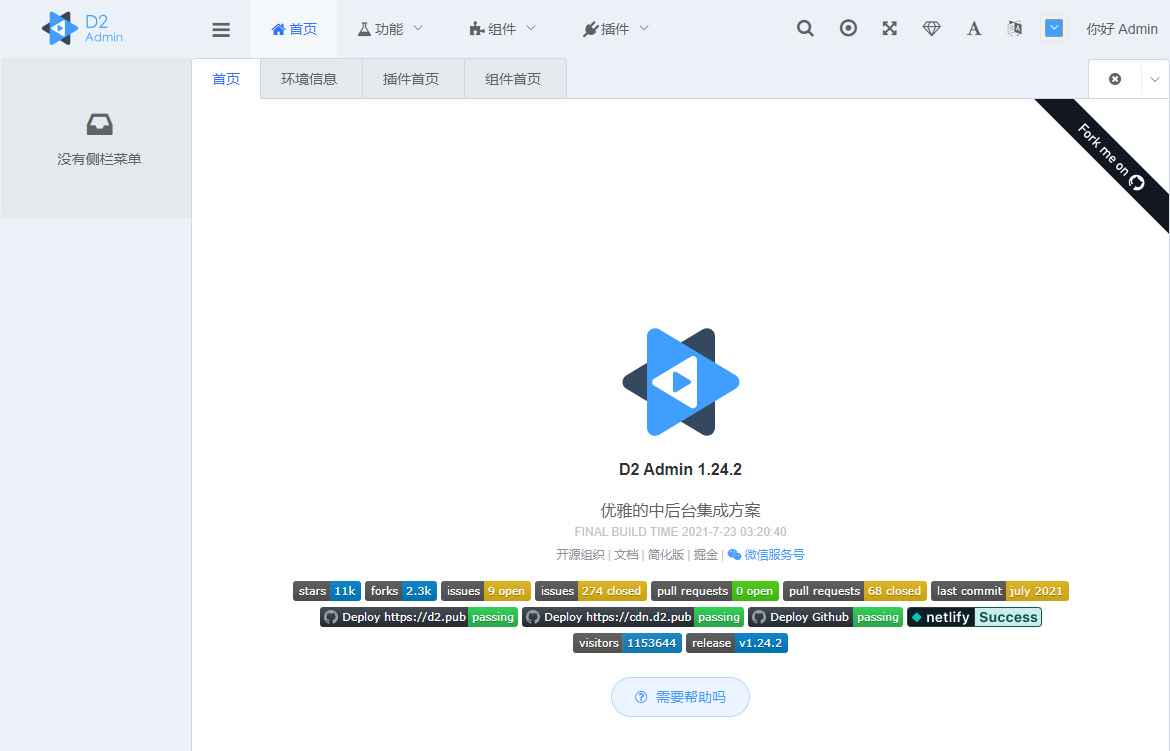Click the 'D2 Admin 1.24.2' title text

click(x=681, y=470)
